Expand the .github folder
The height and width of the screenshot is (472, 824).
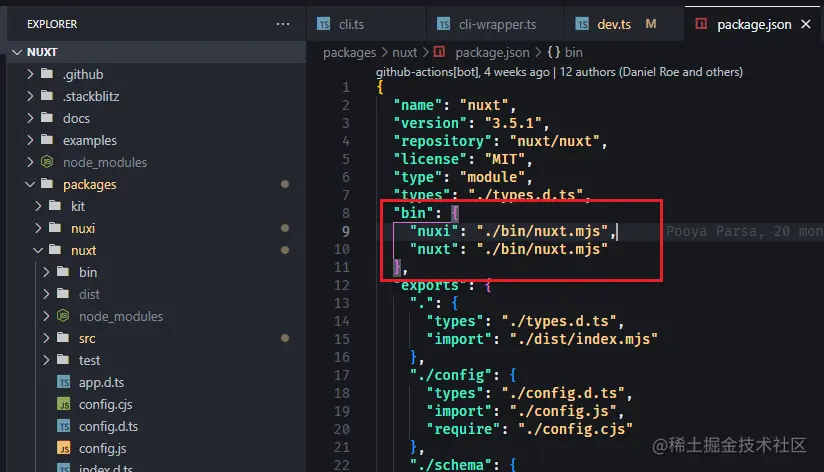pos(30,74)
